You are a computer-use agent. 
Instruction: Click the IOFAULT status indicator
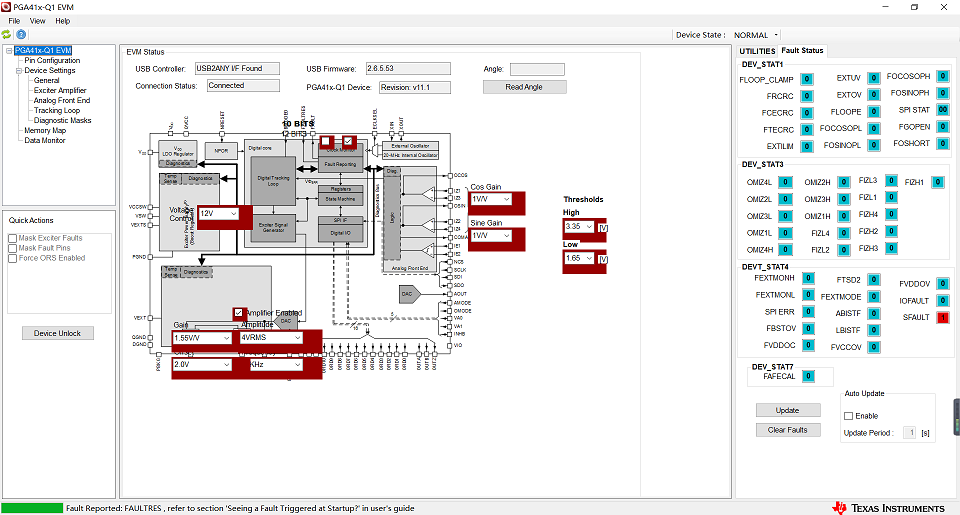(x=943, y=301)
